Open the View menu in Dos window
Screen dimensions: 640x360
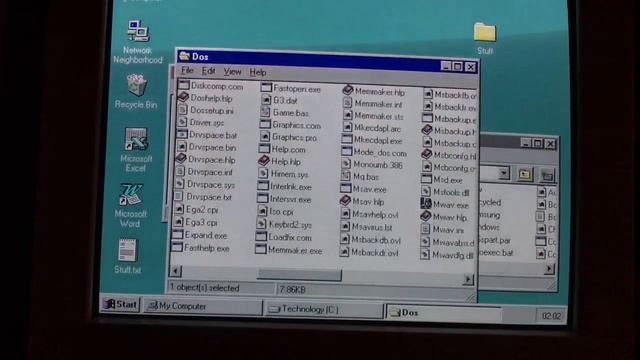point(232,72)
